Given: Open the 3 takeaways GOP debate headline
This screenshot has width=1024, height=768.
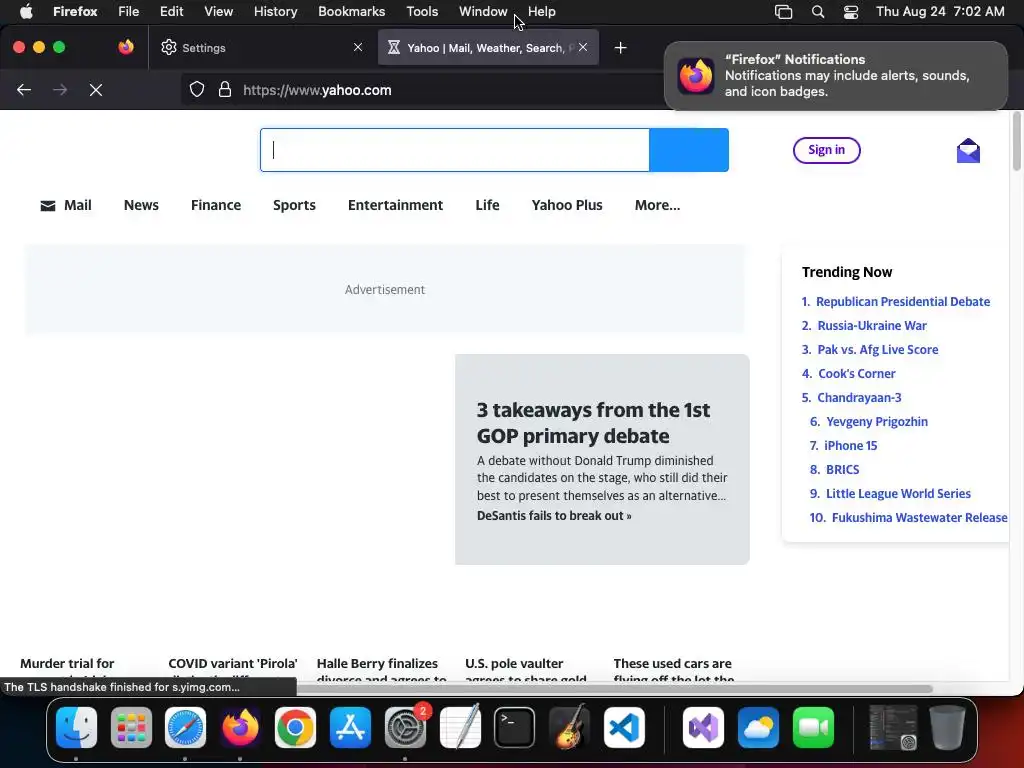Looking at the screenshot, I should point(593,423).
